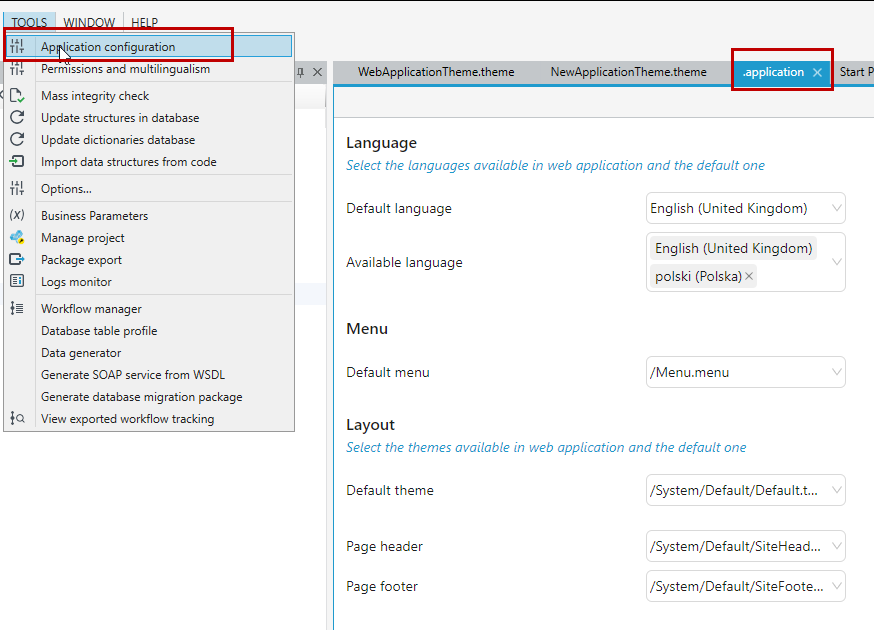
Task: Switch to the Start tab
Action: (856, 72)
